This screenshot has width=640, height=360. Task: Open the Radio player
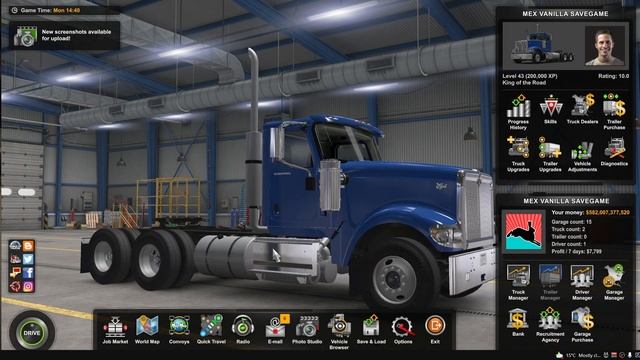pyautogui.click(x=243, y=329)
